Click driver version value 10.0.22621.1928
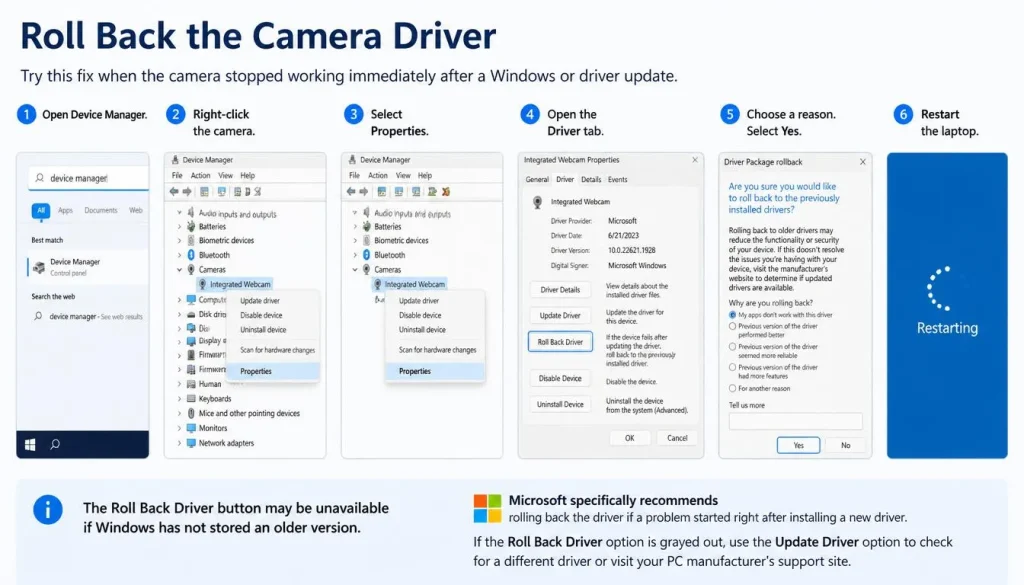This screenshot has width=1024, height=585. (x=632, y=250)
